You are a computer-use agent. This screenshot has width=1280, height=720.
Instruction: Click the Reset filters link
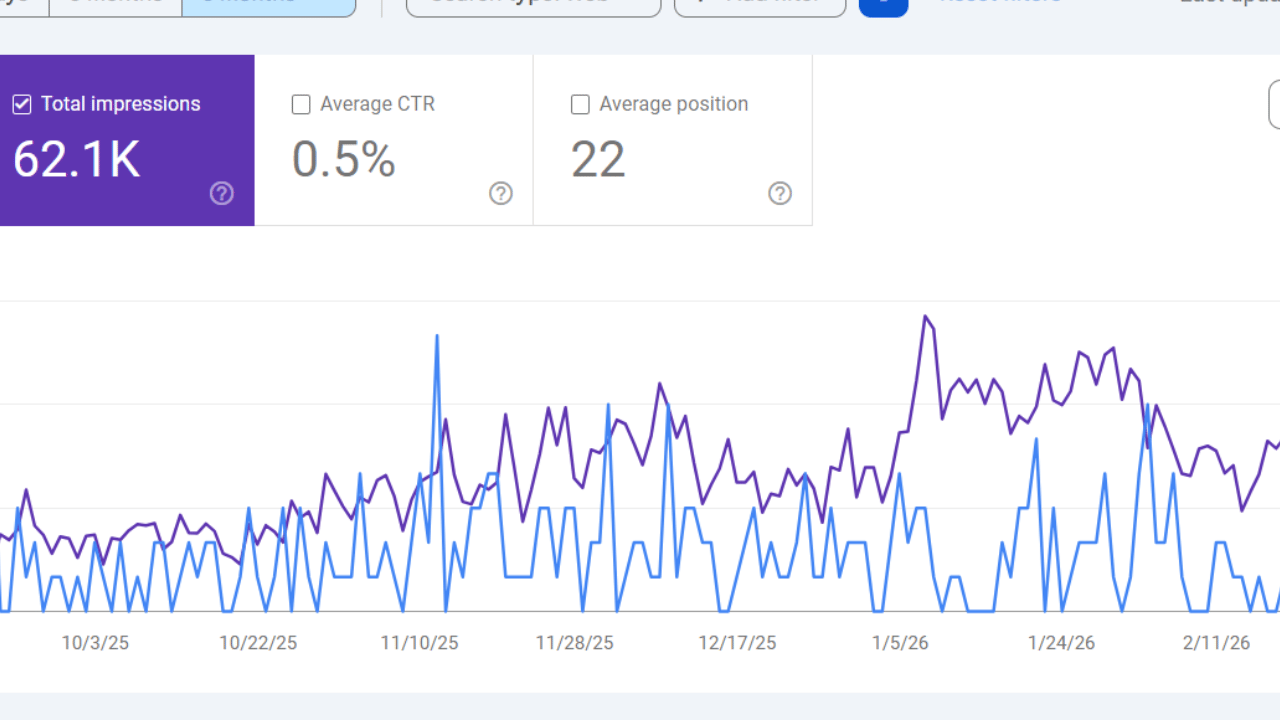[x=1000, y=3]
